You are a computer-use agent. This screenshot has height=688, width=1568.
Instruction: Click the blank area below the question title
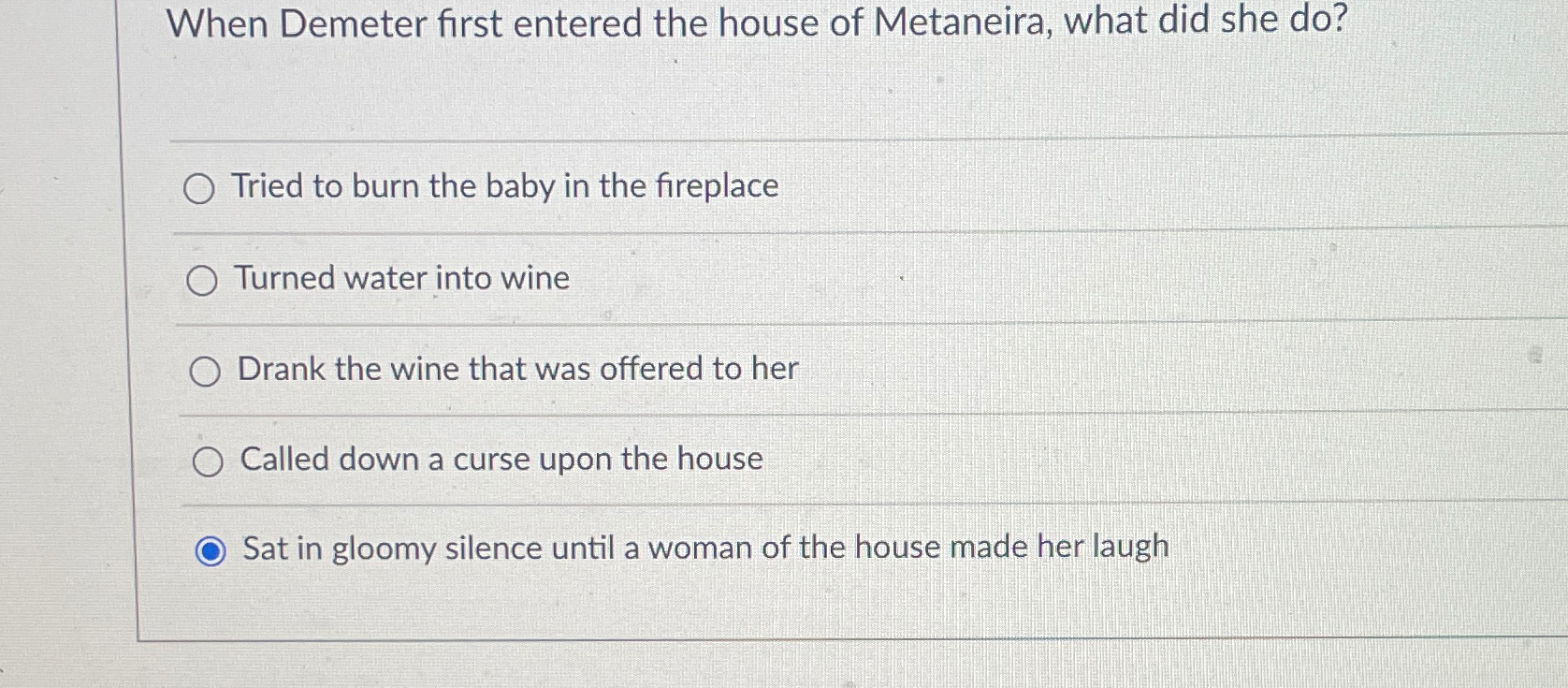(x=748, y=94)
